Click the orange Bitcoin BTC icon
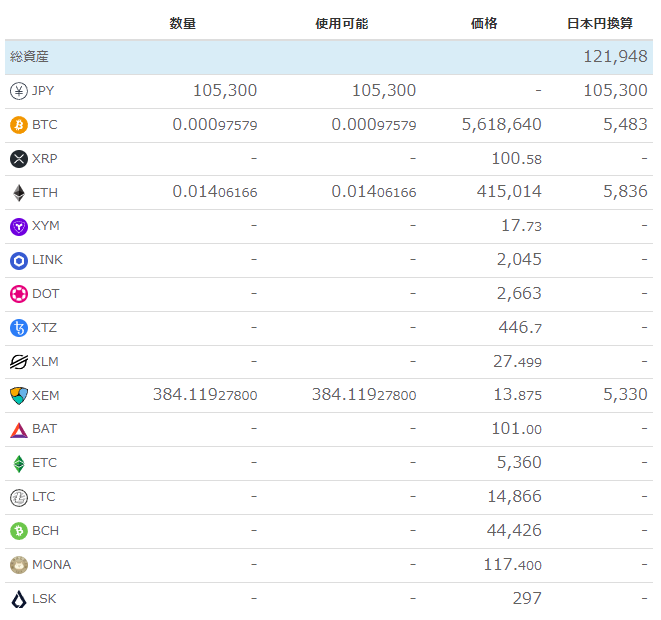The image size is (661, 620). [19, 125]
